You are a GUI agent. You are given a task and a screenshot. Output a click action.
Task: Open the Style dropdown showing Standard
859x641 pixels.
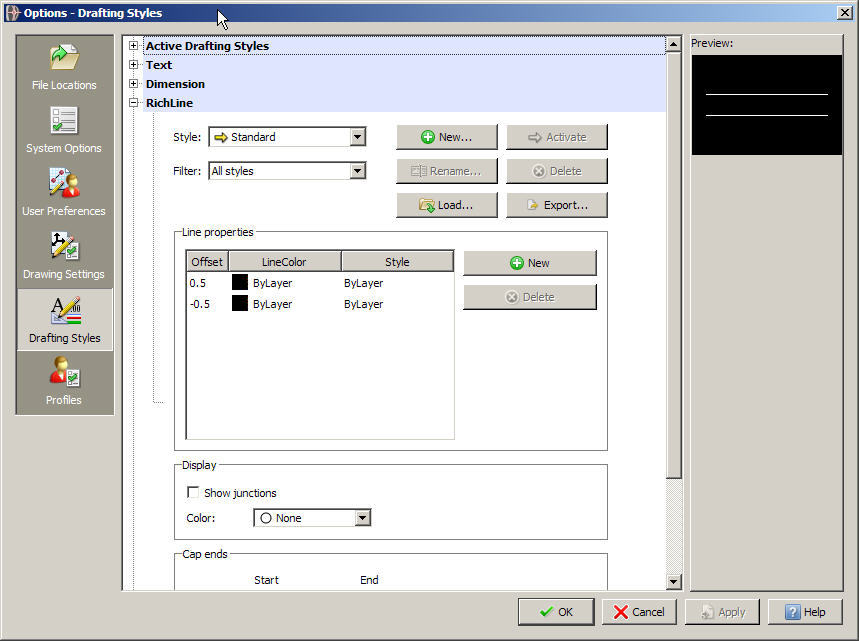(357, 137)
